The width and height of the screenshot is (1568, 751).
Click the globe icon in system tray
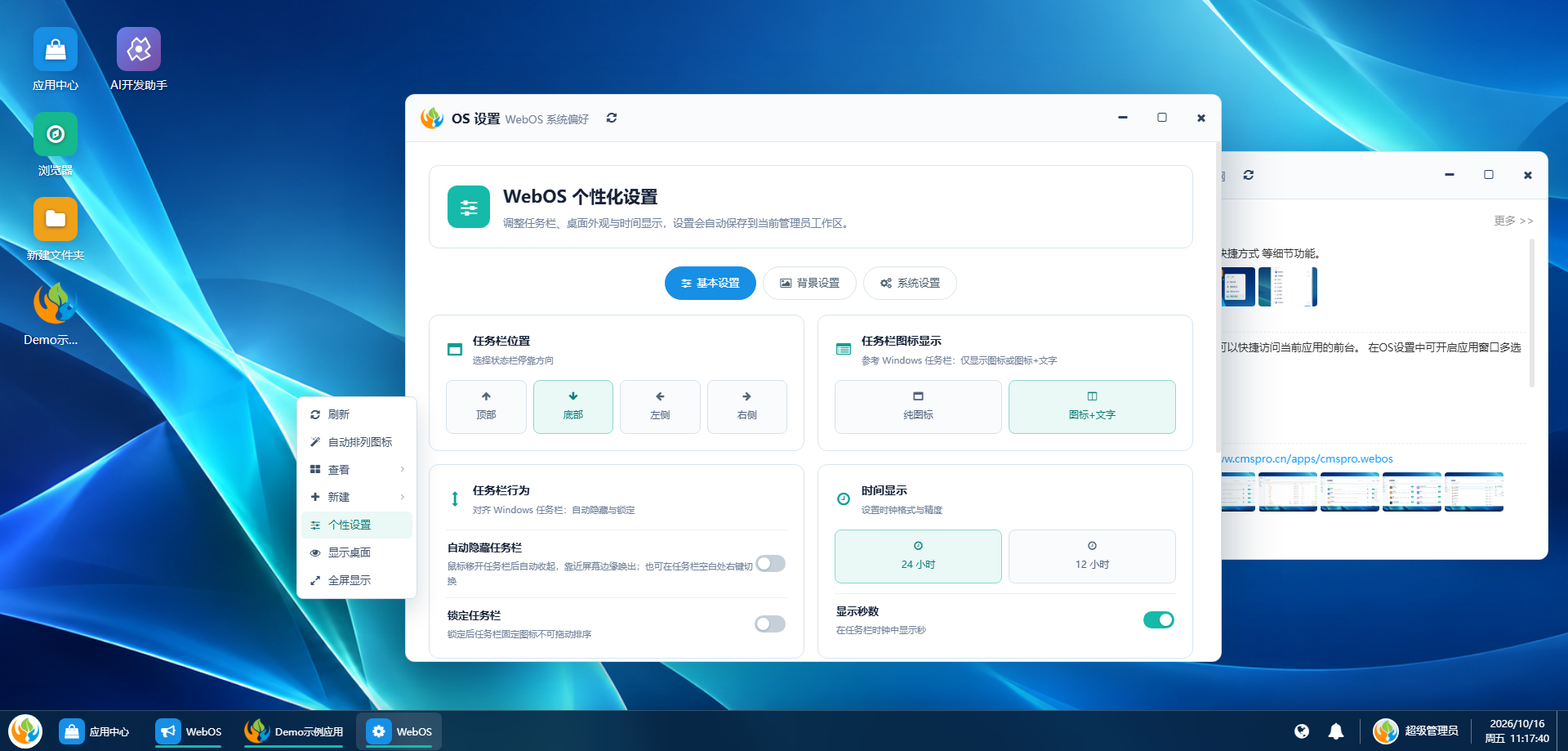click(1302, 731)
